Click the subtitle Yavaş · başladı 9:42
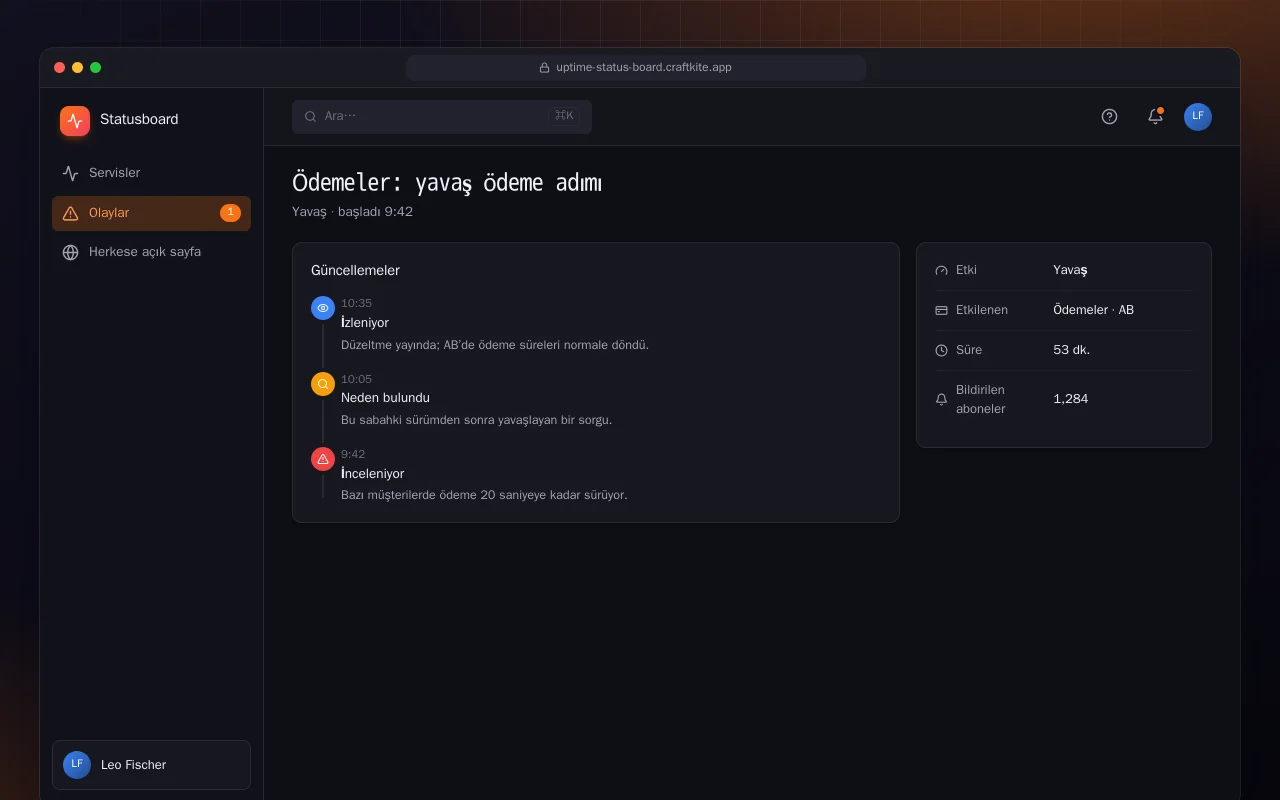1280x800 pixels. (352, 212)
